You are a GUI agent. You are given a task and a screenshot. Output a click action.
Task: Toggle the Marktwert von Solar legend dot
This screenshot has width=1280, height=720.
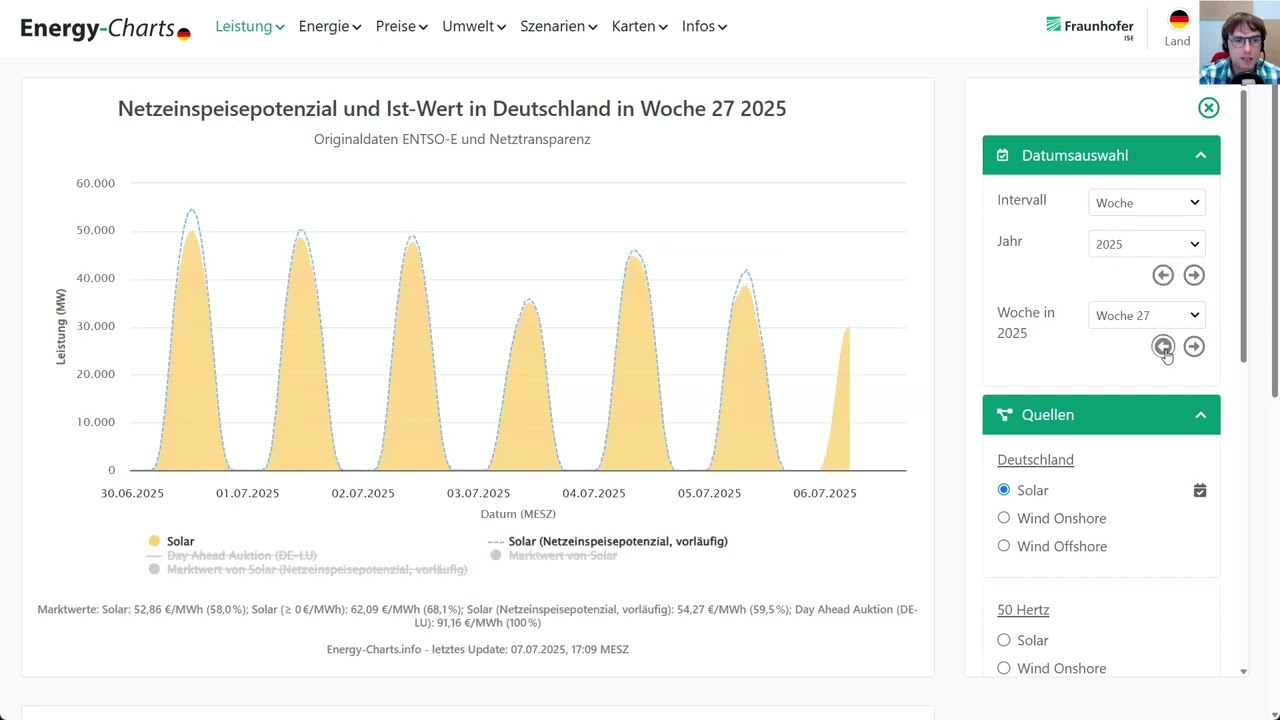coord(495,555)
